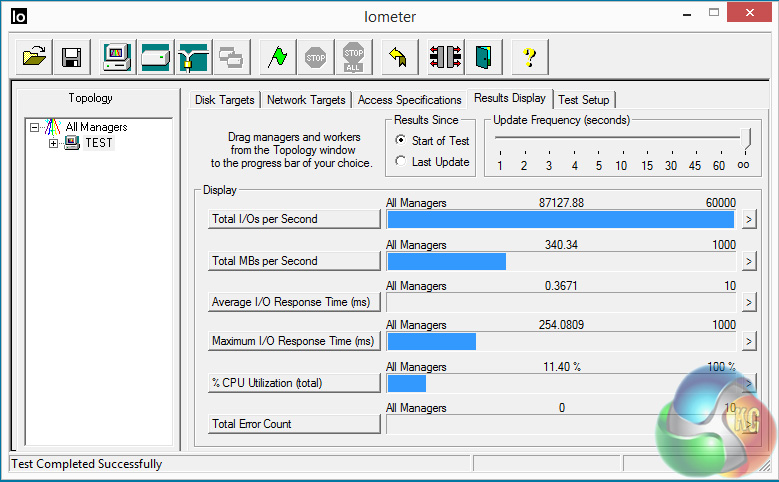Open the Test Setup tab
The image size is (779, 482).
click(x=584, y=100)
